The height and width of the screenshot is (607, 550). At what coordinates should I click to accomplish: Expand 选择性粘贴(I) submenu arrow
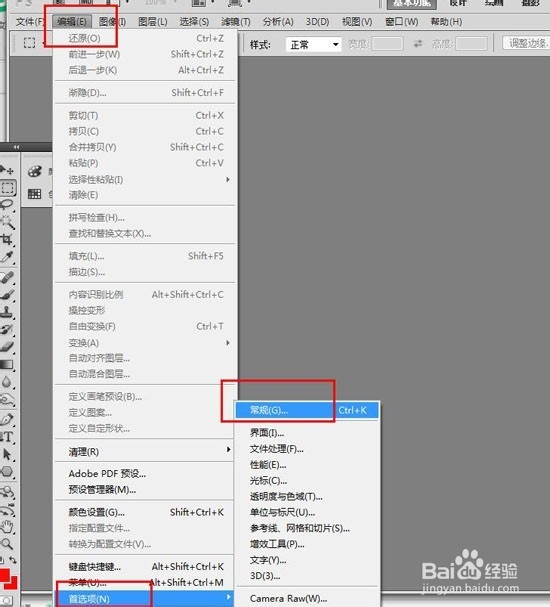tap(228, 179)
